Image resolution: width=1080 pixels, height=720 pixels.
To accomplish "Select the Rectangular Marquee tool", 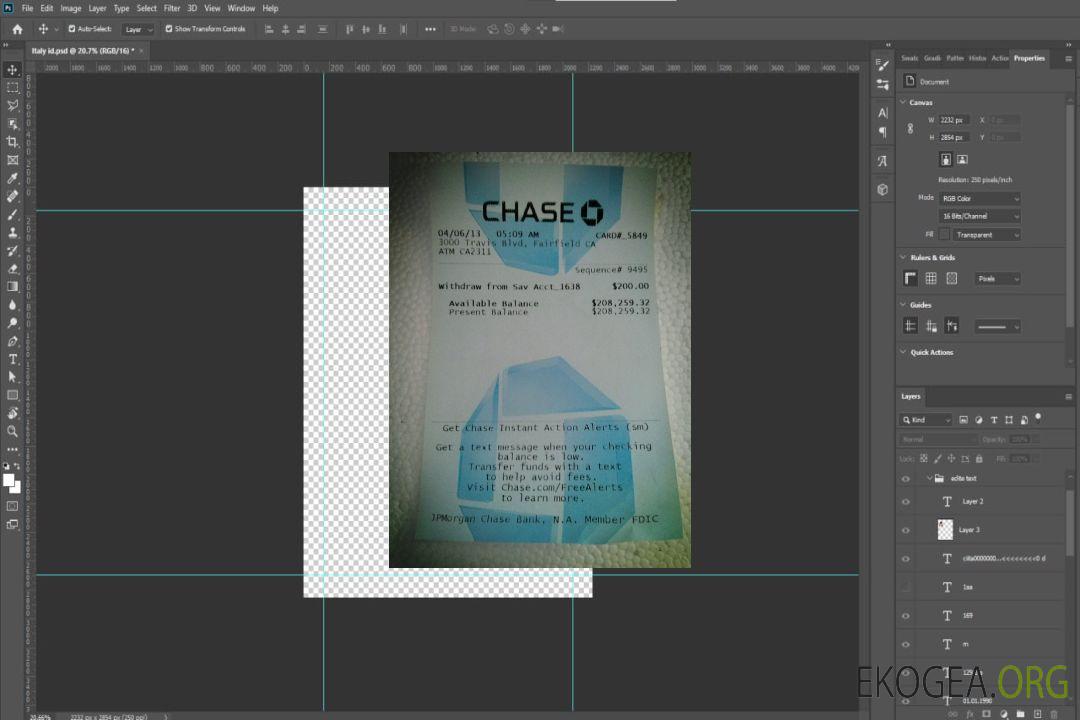I will [x=12, y=88].
